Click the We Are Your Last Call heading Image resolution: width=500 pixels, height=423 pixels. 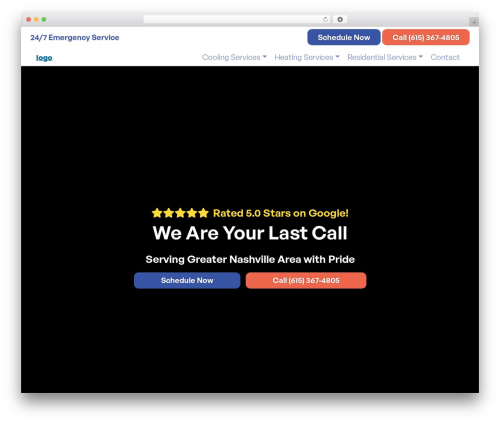coord(250,233)
